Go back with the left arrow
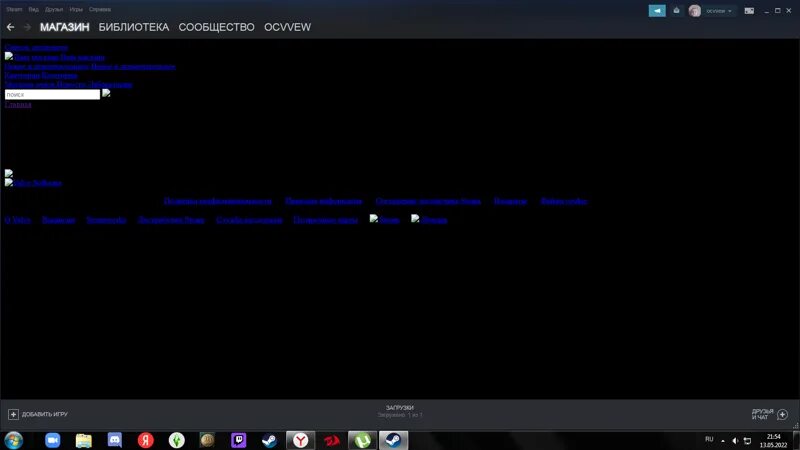Screen dimensions: 800x450 point(10,27)
